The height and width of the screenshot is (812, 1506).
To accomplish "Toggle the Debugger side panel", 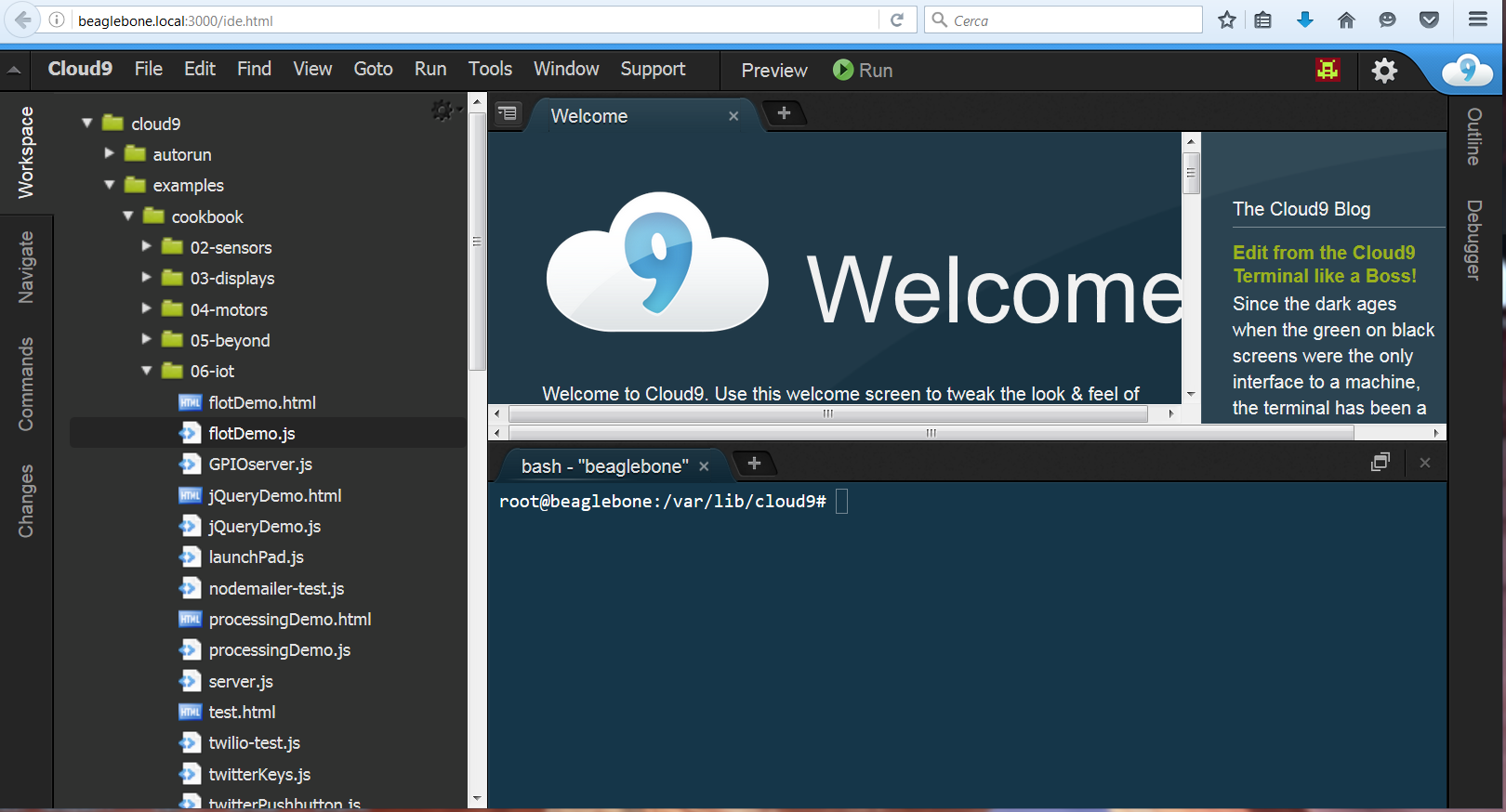I will tap(1473, 239).
